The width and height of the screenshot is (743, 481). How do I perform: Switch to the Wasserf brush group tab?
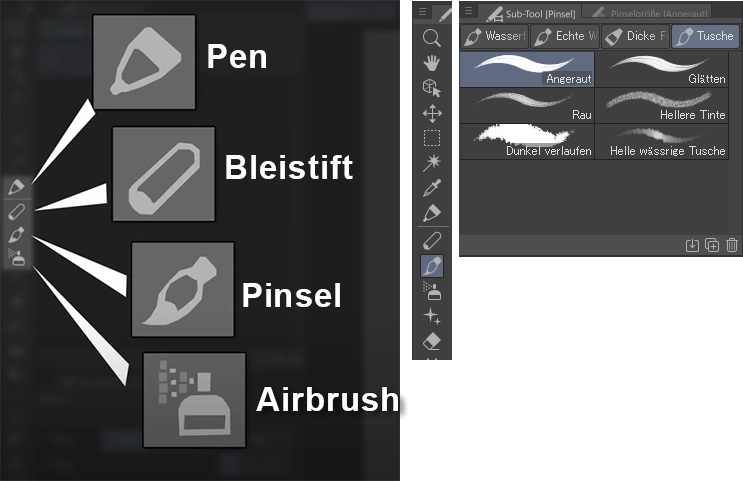[x=494, y=36]
